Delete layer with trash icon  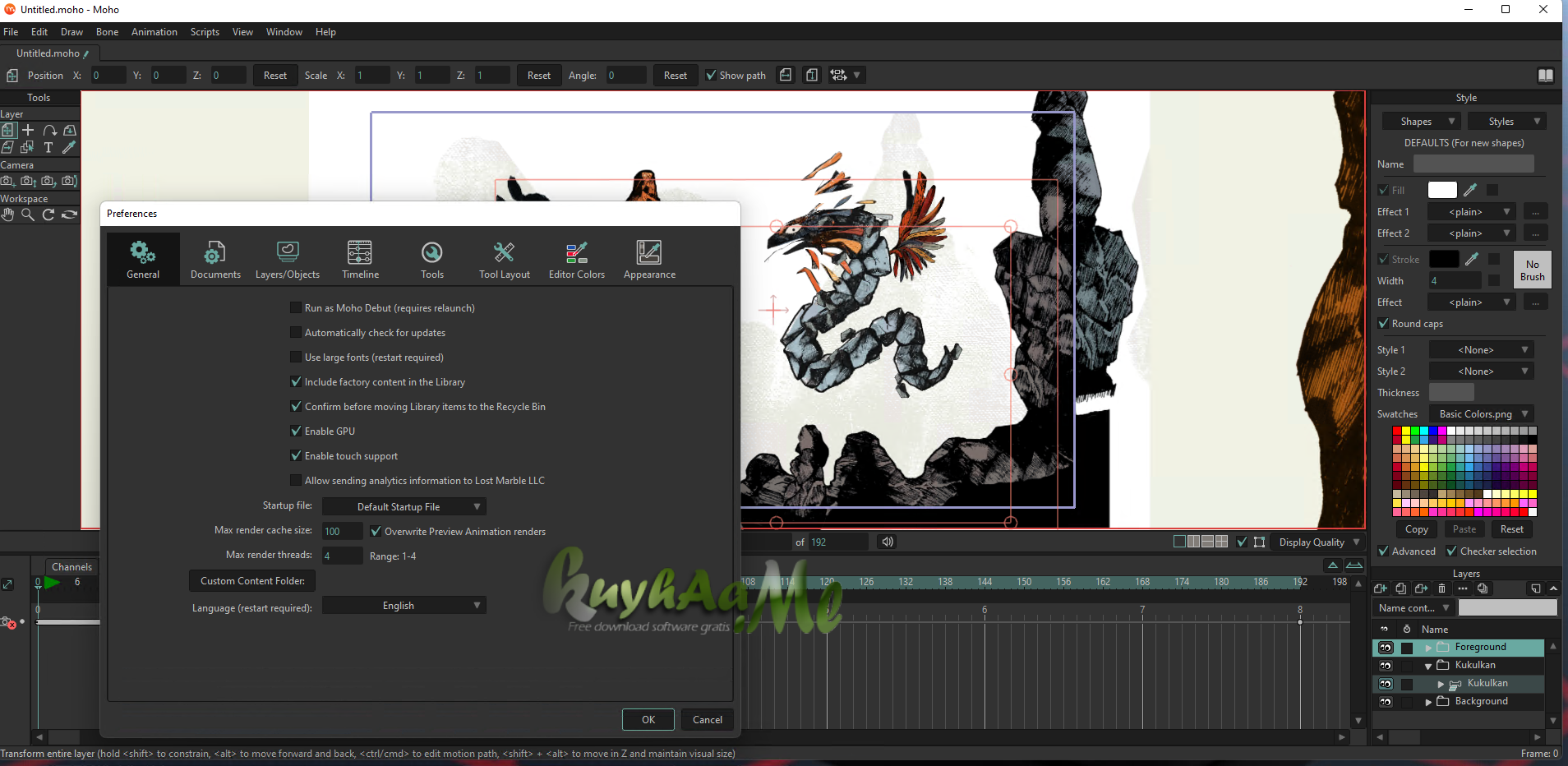point(1441,588)
